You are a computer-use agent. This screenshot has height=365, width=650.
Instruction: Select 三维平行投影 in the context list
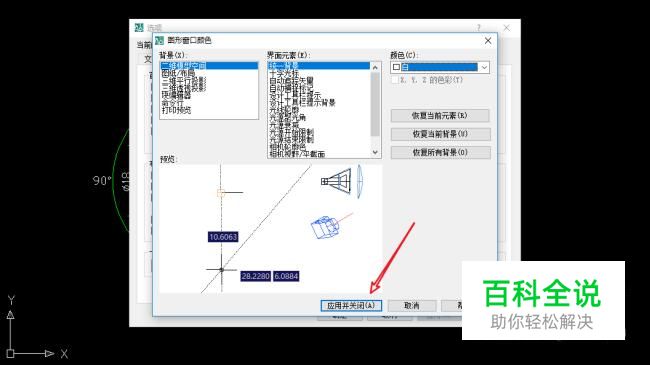(184, 81)
